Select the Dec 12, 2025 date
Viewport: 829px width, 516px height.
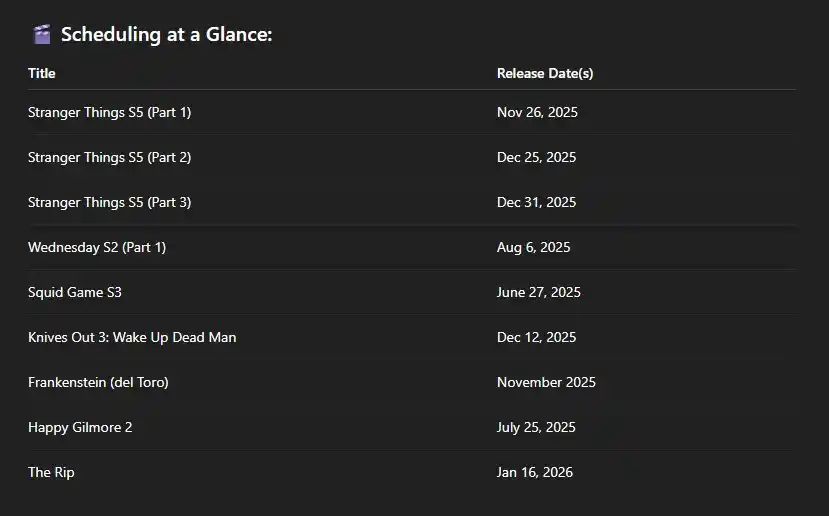point(537,337)
